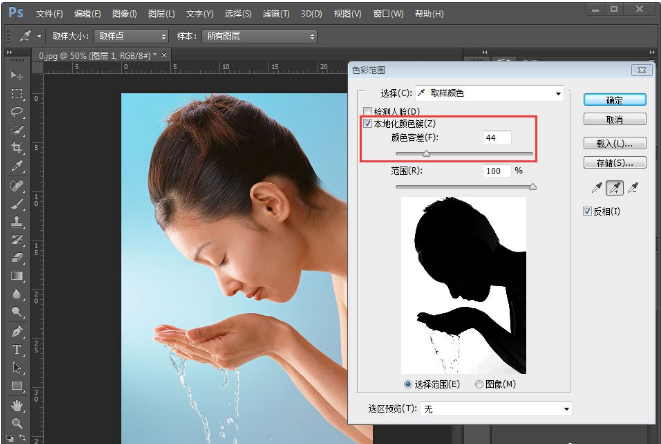Select the 选择范围(E) radio button
Image resolution: width=661 pixels, height=444 pixels.
(x=408, y=384)
